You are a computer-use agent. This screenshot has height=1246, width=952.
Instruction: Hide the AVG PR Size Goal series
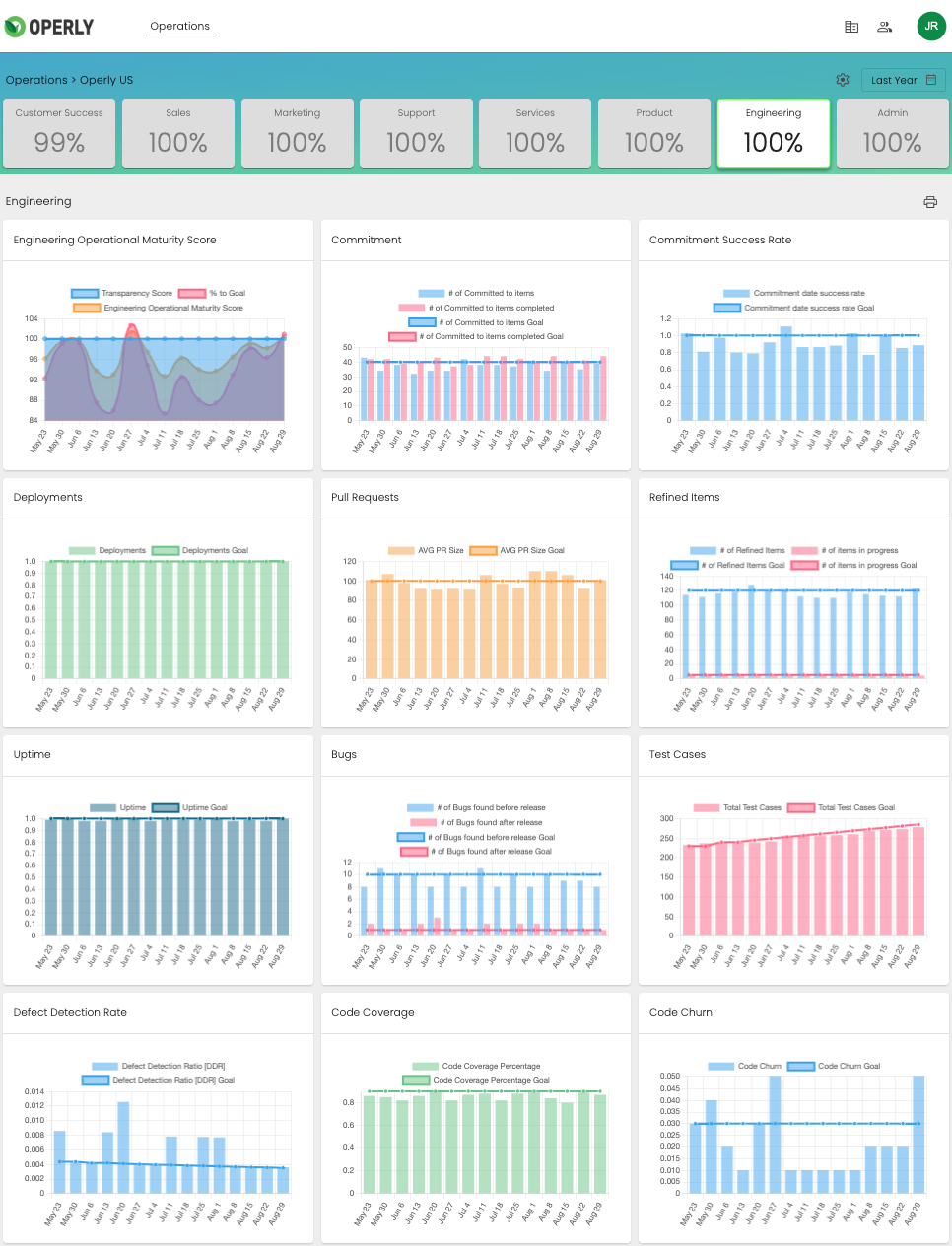tap(517, 550)
